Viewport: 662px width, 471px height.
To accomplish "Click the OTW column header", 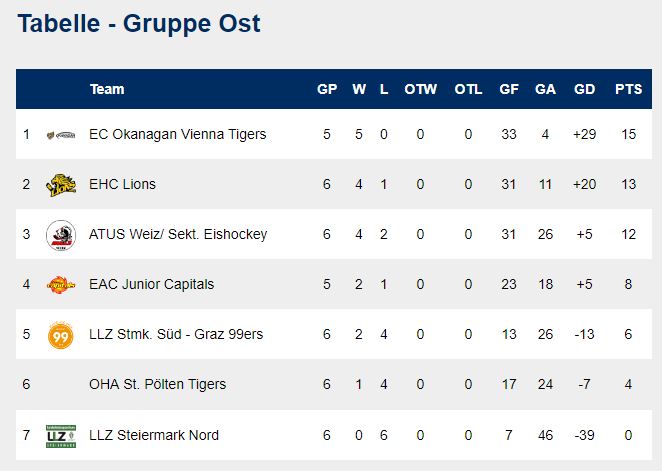I will (421, 89).
